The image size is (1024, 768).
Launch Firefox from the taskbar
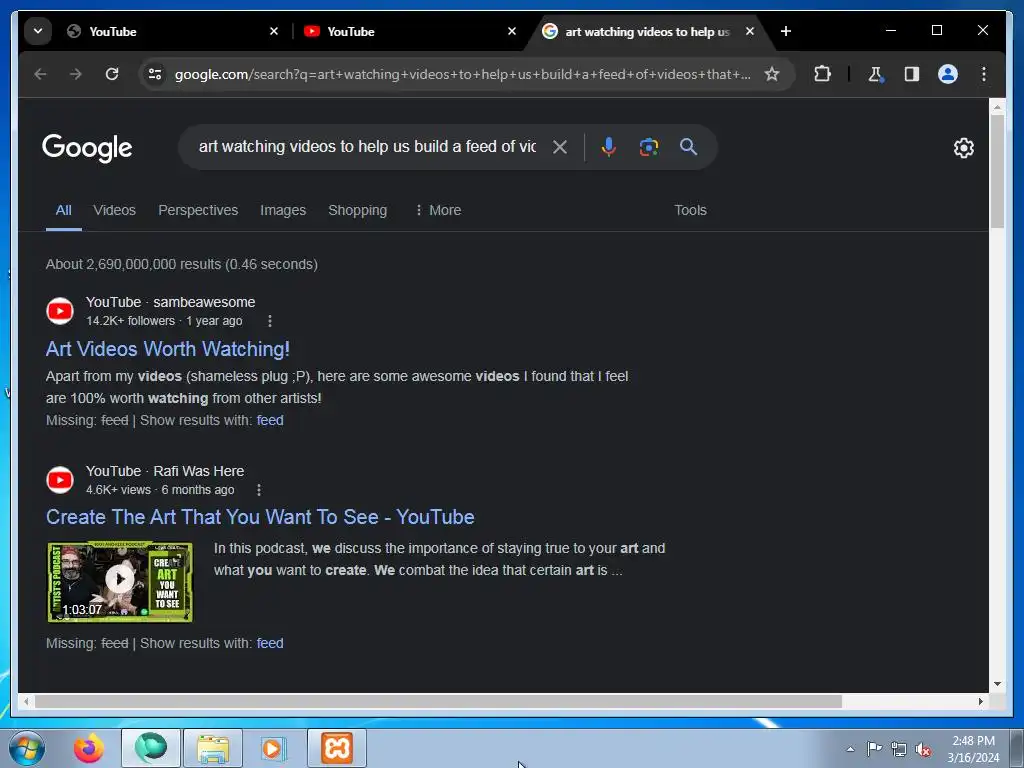89,748
